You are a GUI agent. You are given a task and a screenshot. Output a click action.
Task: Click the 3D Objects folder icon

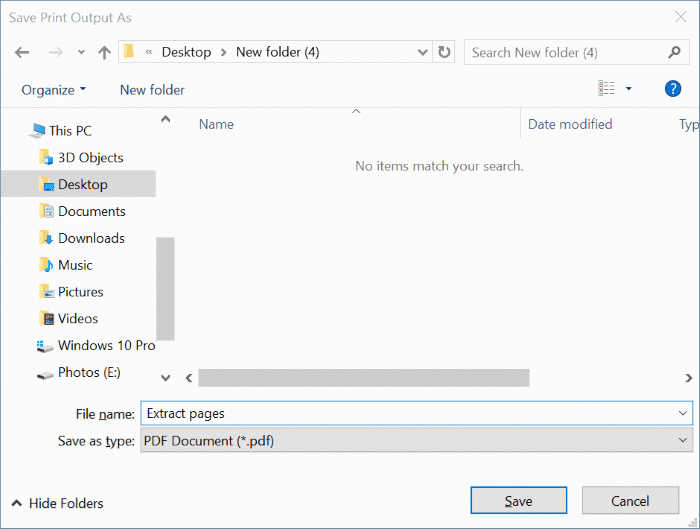pyautogui.click(x=46, y=157)
